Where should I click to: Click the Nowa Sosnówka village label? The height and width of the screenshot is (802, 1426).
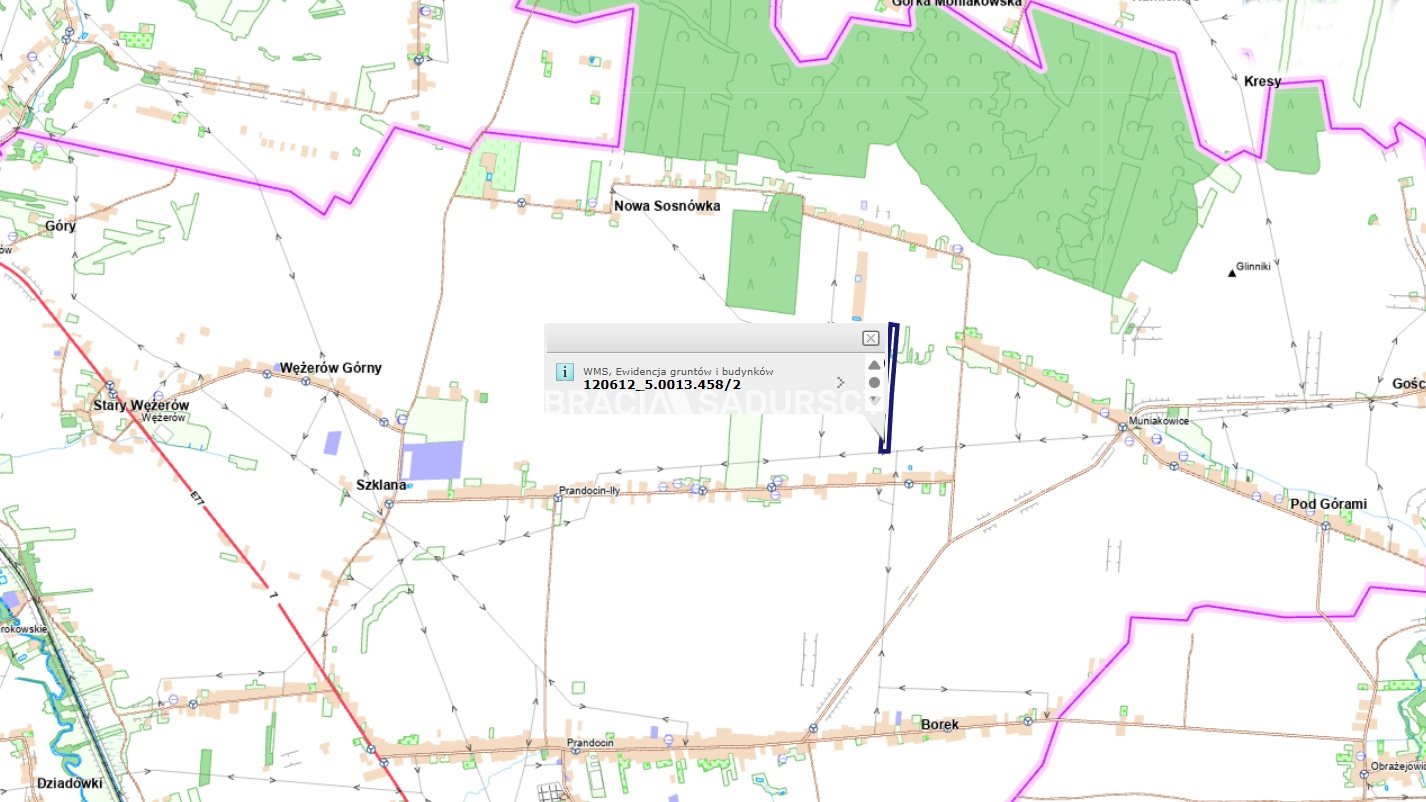pyautogui.click(x=666, y=207)
